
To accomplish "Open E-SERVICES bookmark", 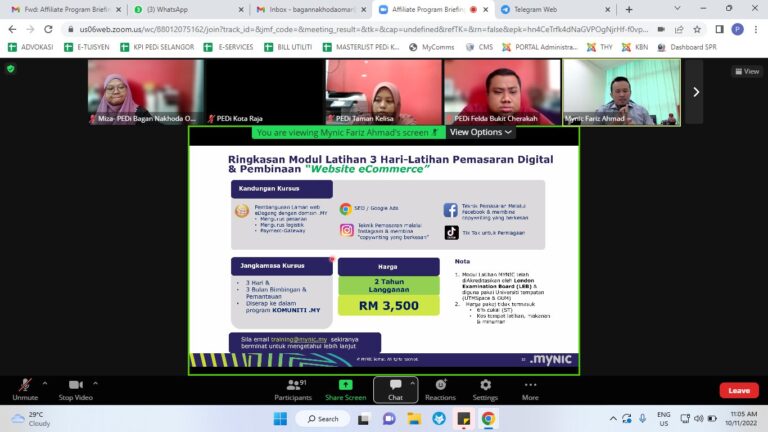I will pyautogui.click(x=229, y=47).
